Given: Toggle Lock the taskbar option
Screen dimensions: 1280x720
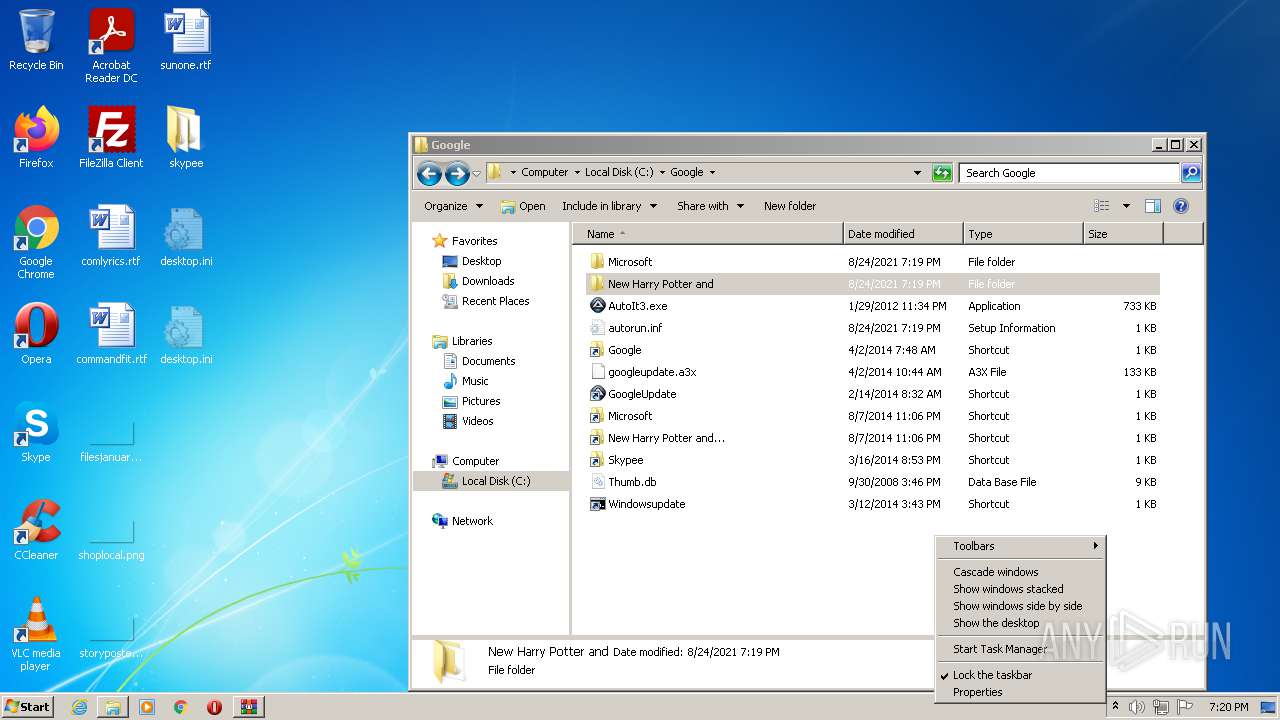Looking at the screenshot, I should (x=1020, y=675).
